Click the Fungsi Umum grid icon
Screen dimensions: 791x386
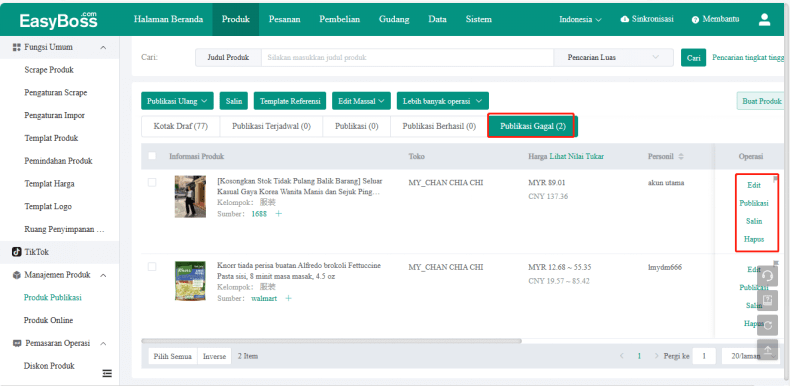pyautogui.click(x=17, y=47)
